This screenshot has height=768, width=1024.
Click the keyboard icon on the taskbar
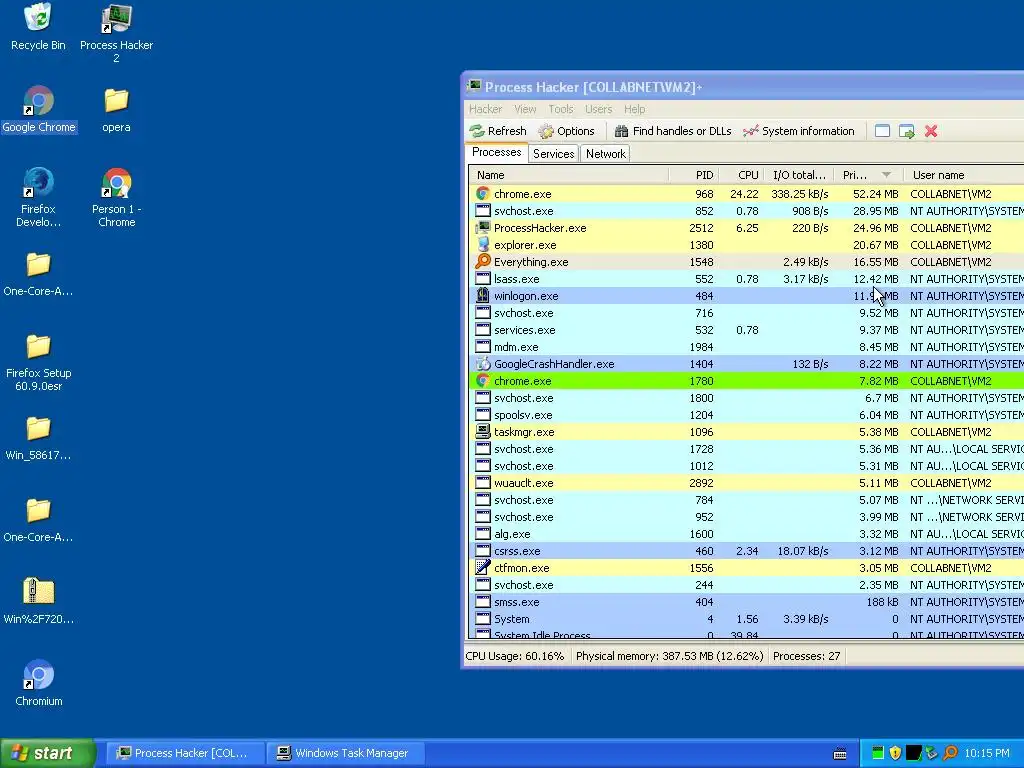click(x=840, y=754)
